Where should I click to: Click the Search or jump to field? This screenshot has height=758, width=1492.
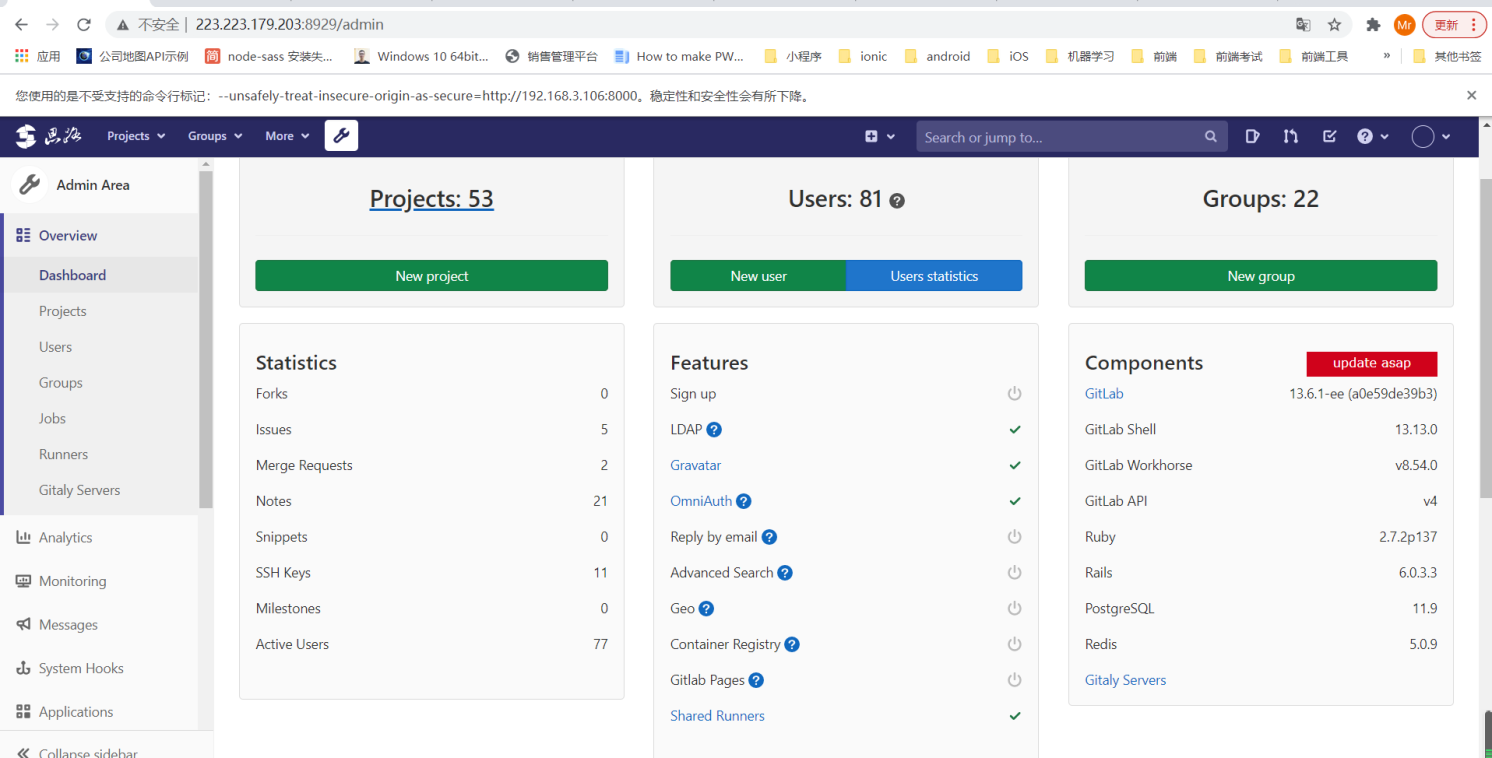click(1060, 137)
